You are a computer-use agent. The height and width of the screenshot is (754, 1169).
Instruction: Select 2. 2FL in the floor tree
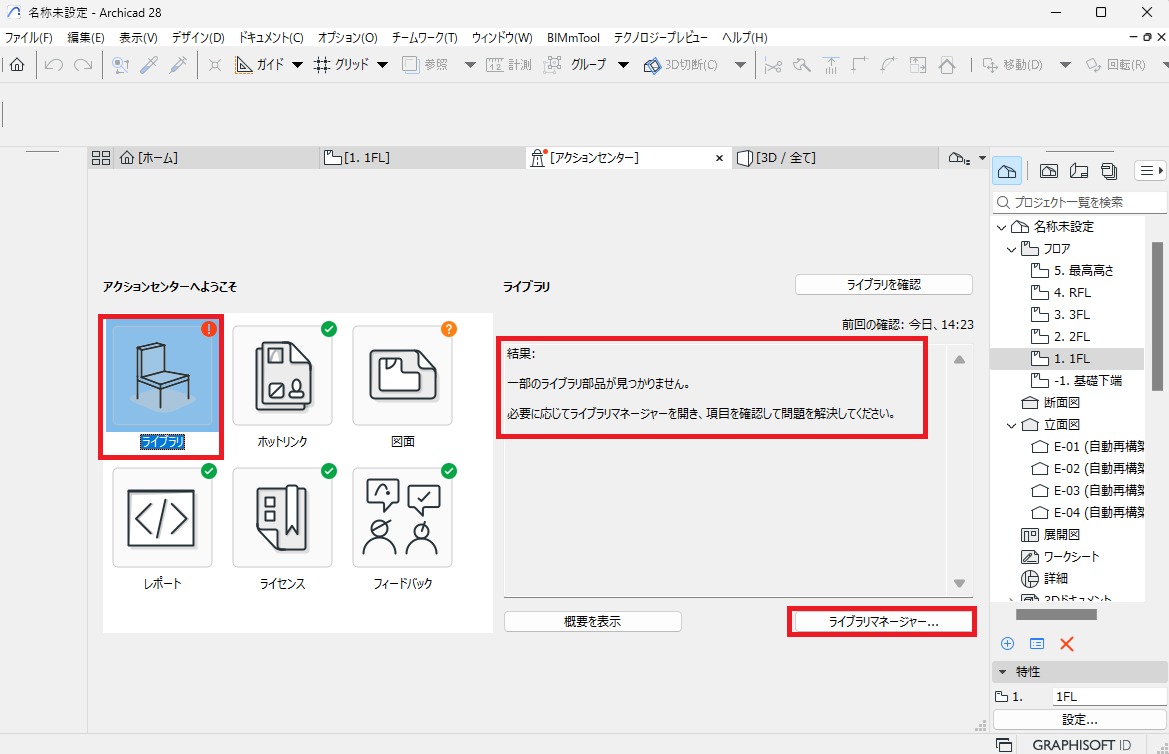point(1071,337)
